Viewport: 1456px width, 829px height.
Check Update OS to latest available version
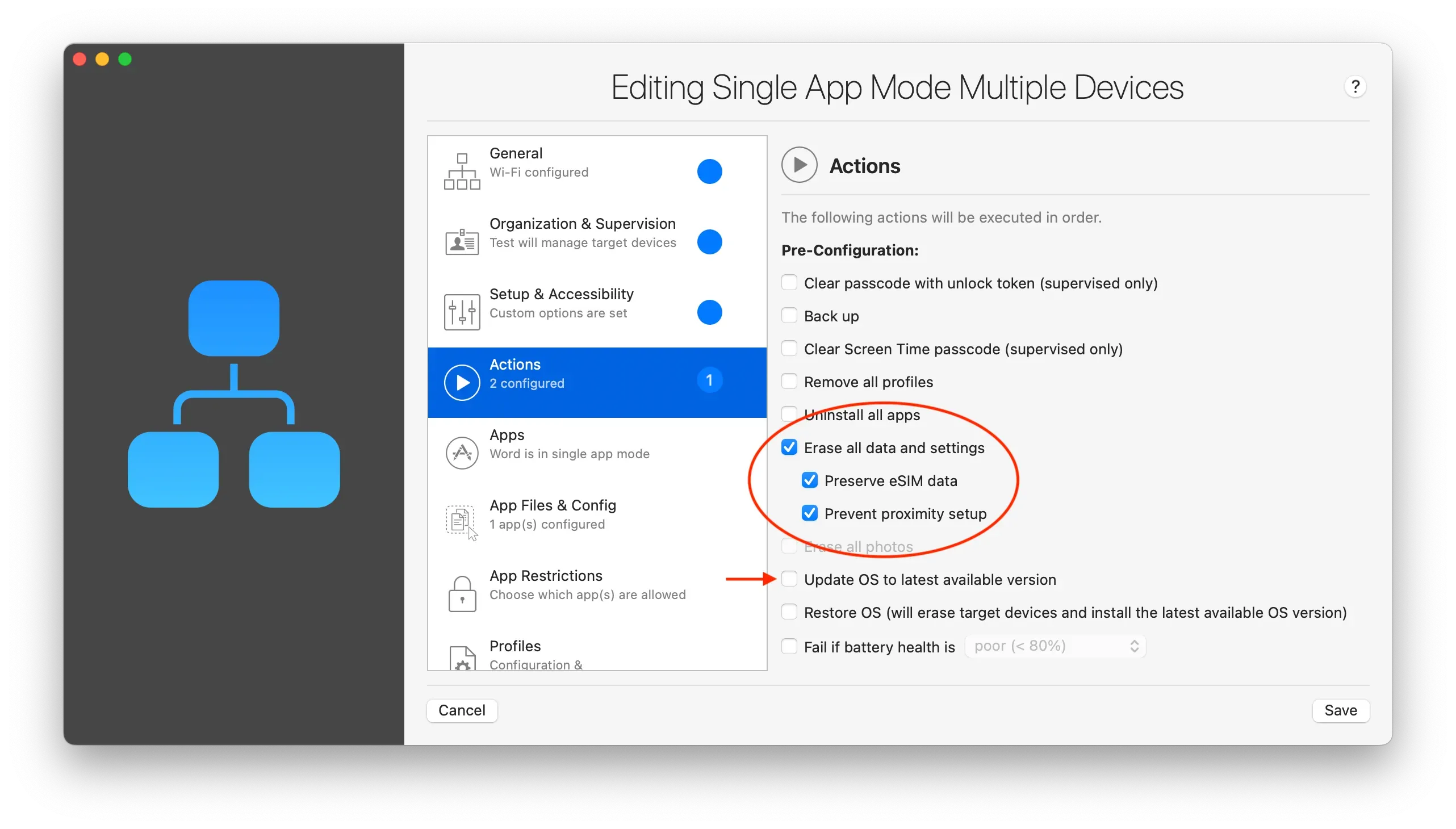(789, 579)
